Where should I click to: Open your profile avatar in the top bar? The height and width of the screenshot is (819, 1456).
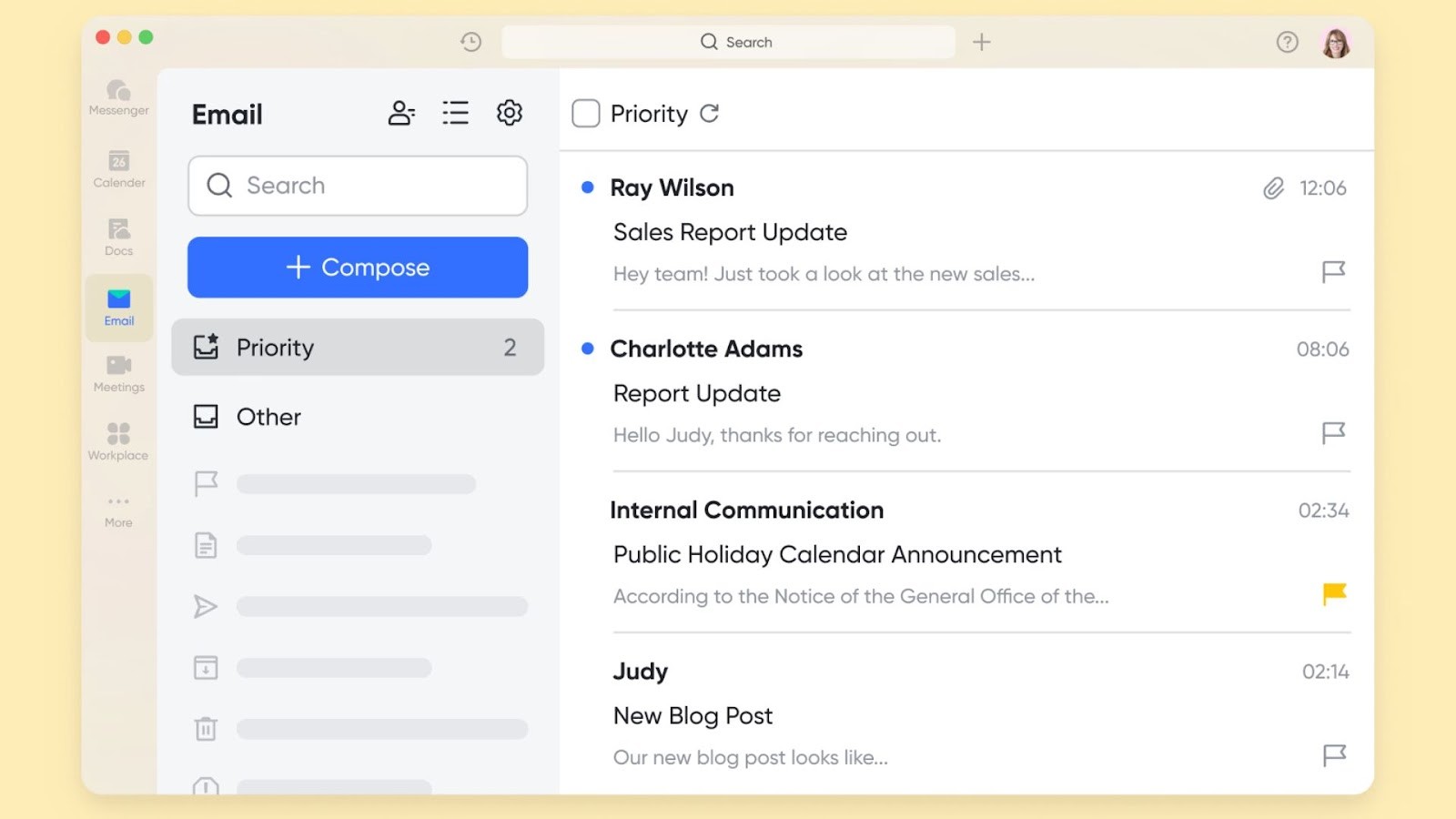tap(1334, 42)
